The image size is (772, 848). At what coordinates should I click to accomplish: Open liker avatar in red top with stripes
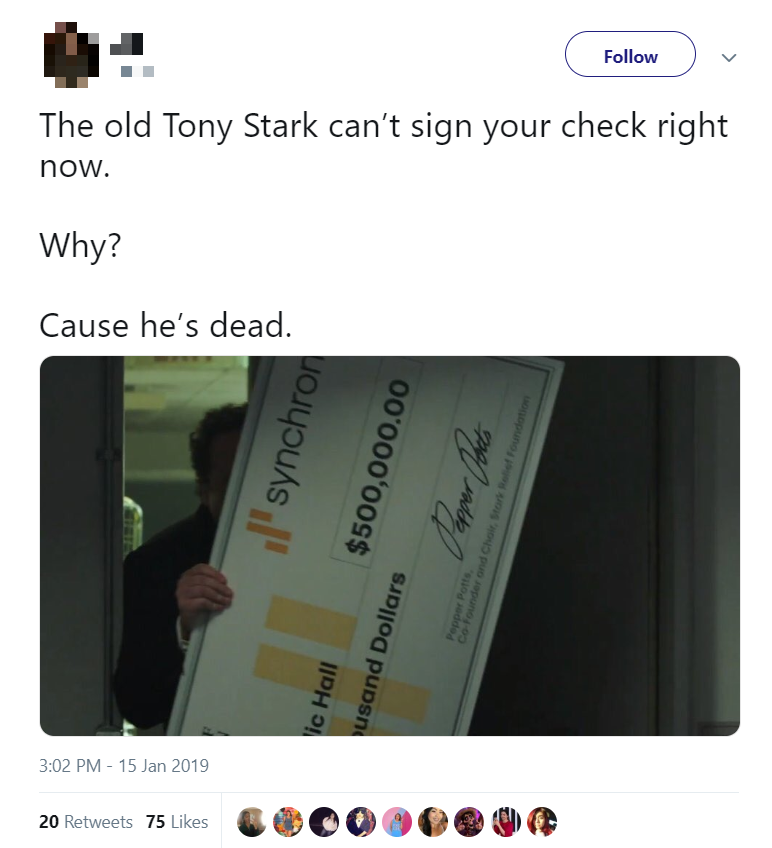coord(506,822)
